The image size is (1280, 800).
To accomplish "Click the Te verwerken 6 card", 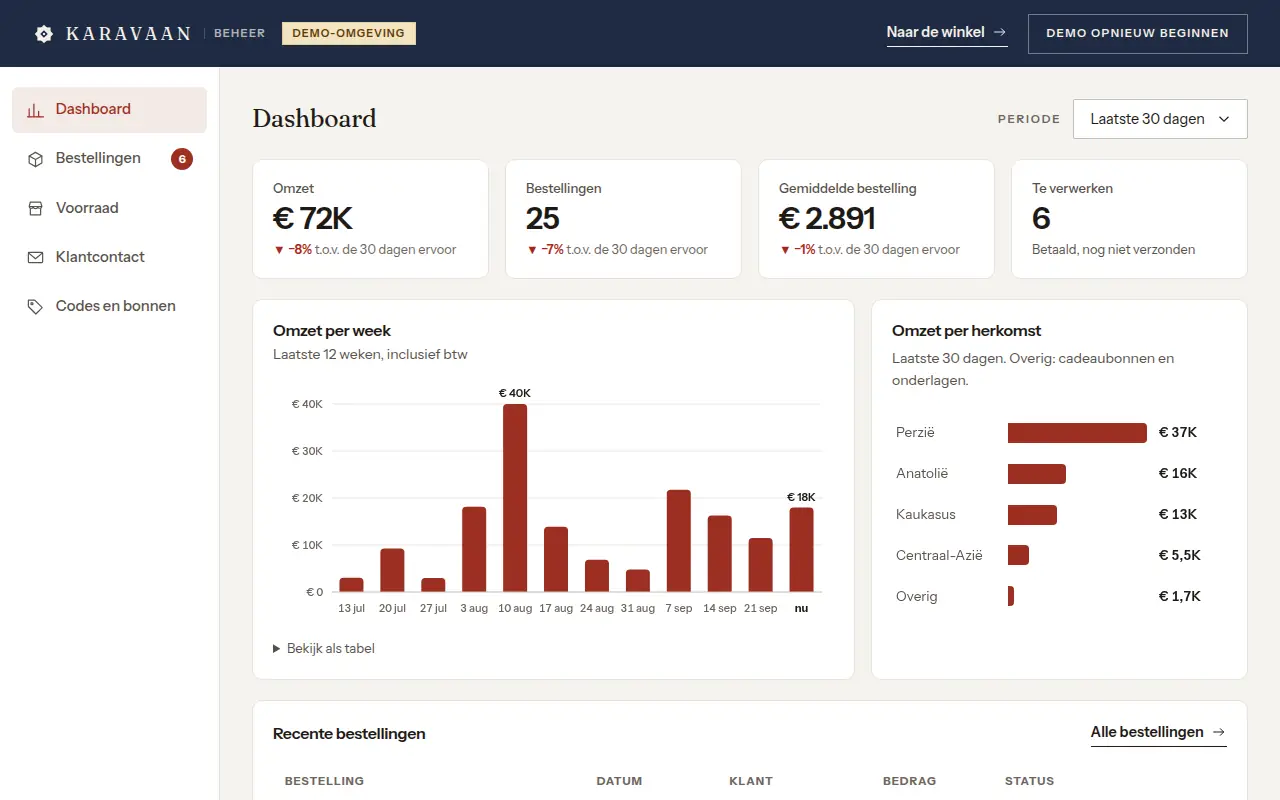I will (x=1129, y=219).
